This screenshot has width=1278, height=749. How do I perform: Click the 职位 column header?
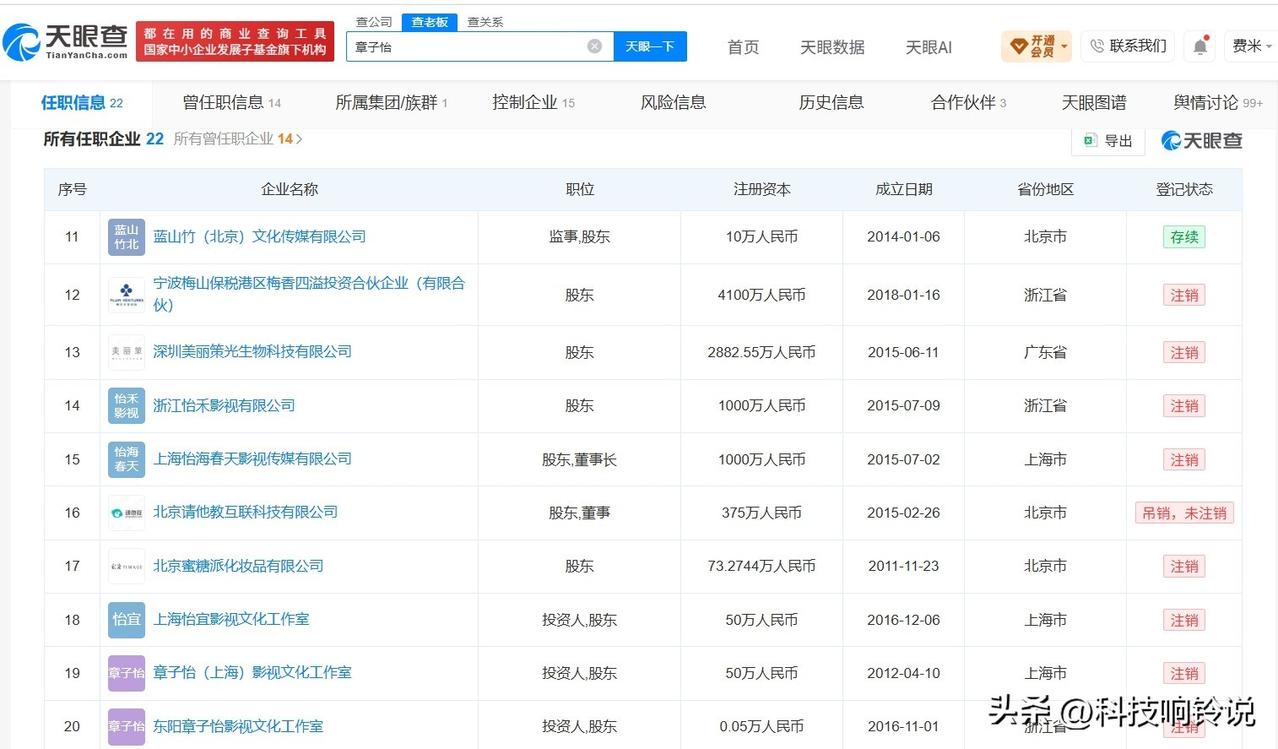click(x=580, y=189)
